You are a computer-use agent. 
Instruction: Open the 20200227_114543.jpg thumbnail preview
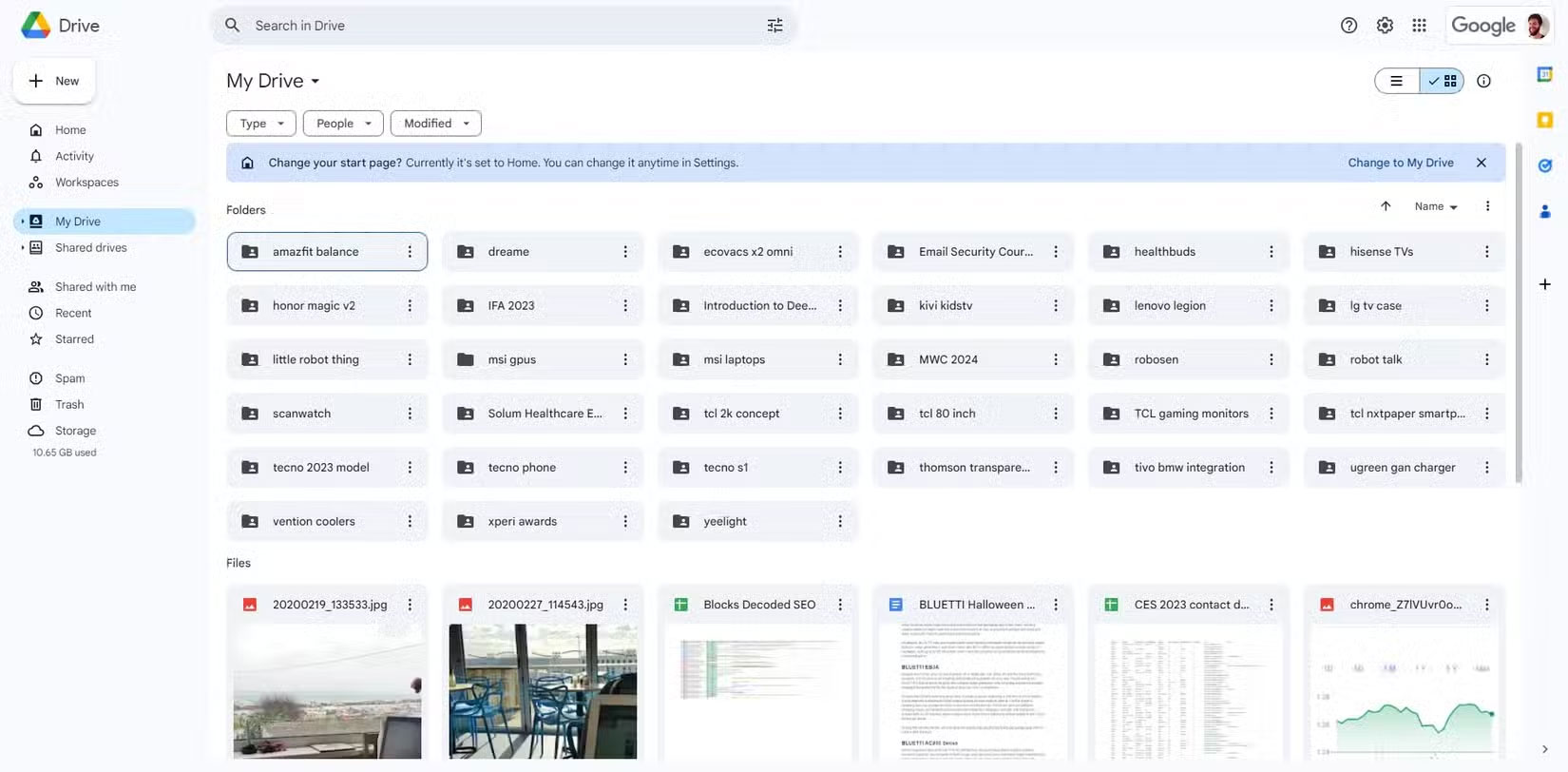click(543, 690)
